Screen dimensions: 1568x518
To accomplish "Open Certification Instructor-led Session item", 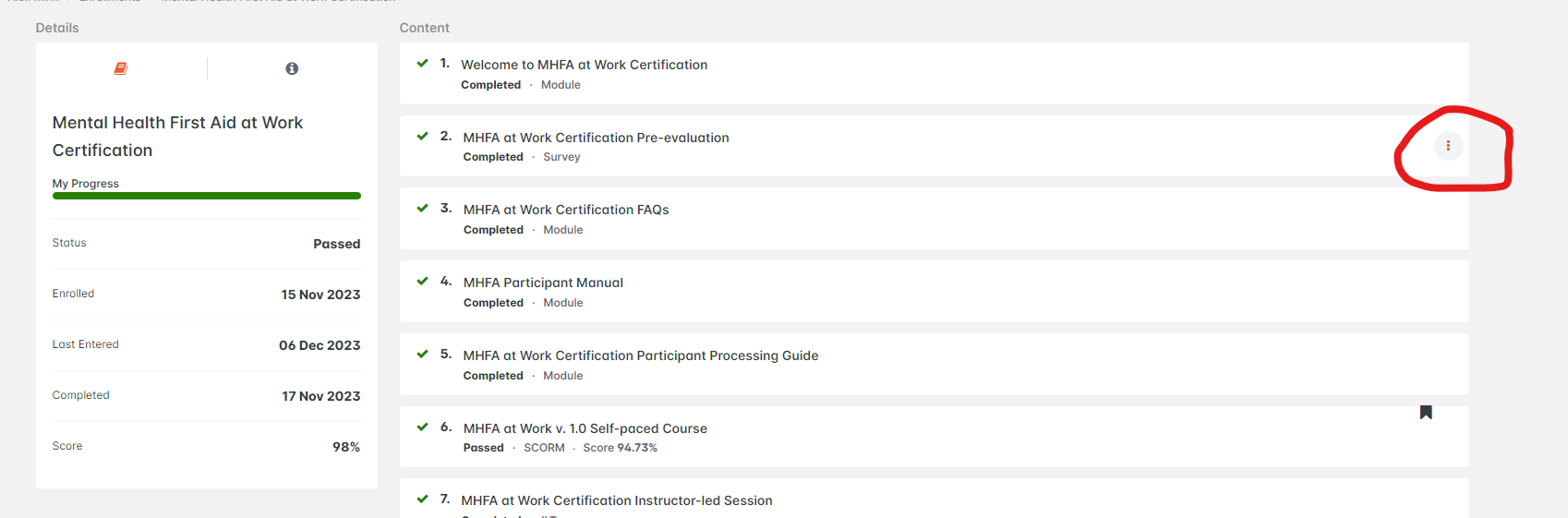I will pyautogui.click(x=616, y=500).
